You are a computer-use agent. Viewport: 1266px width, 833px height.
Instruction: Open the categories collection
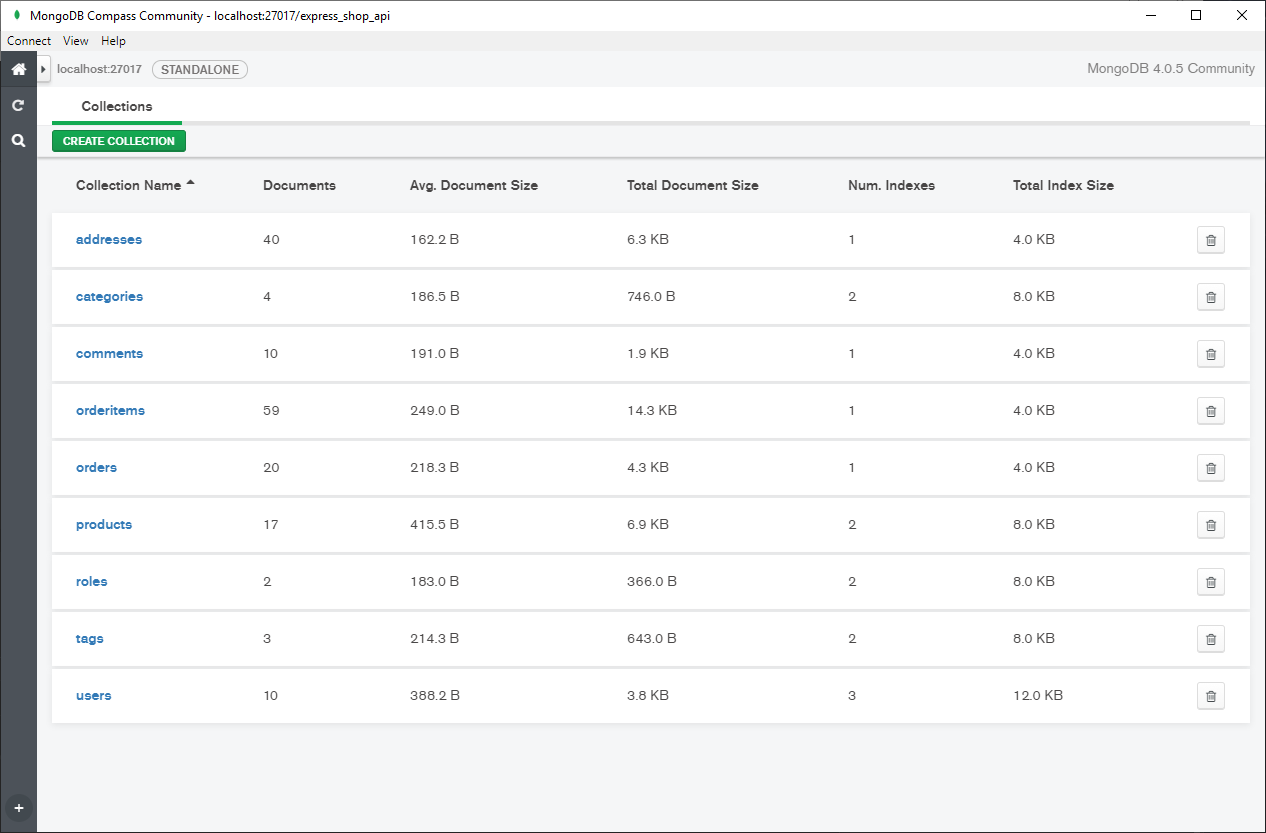tap(109, 297)
